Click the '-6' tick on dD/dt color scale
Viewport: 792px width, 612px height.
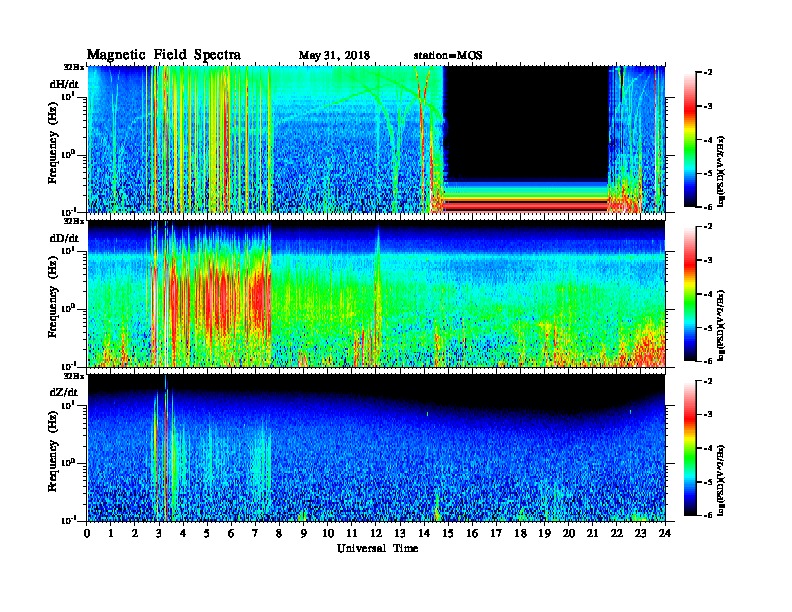pyautogui.click(x=708, y=361)
